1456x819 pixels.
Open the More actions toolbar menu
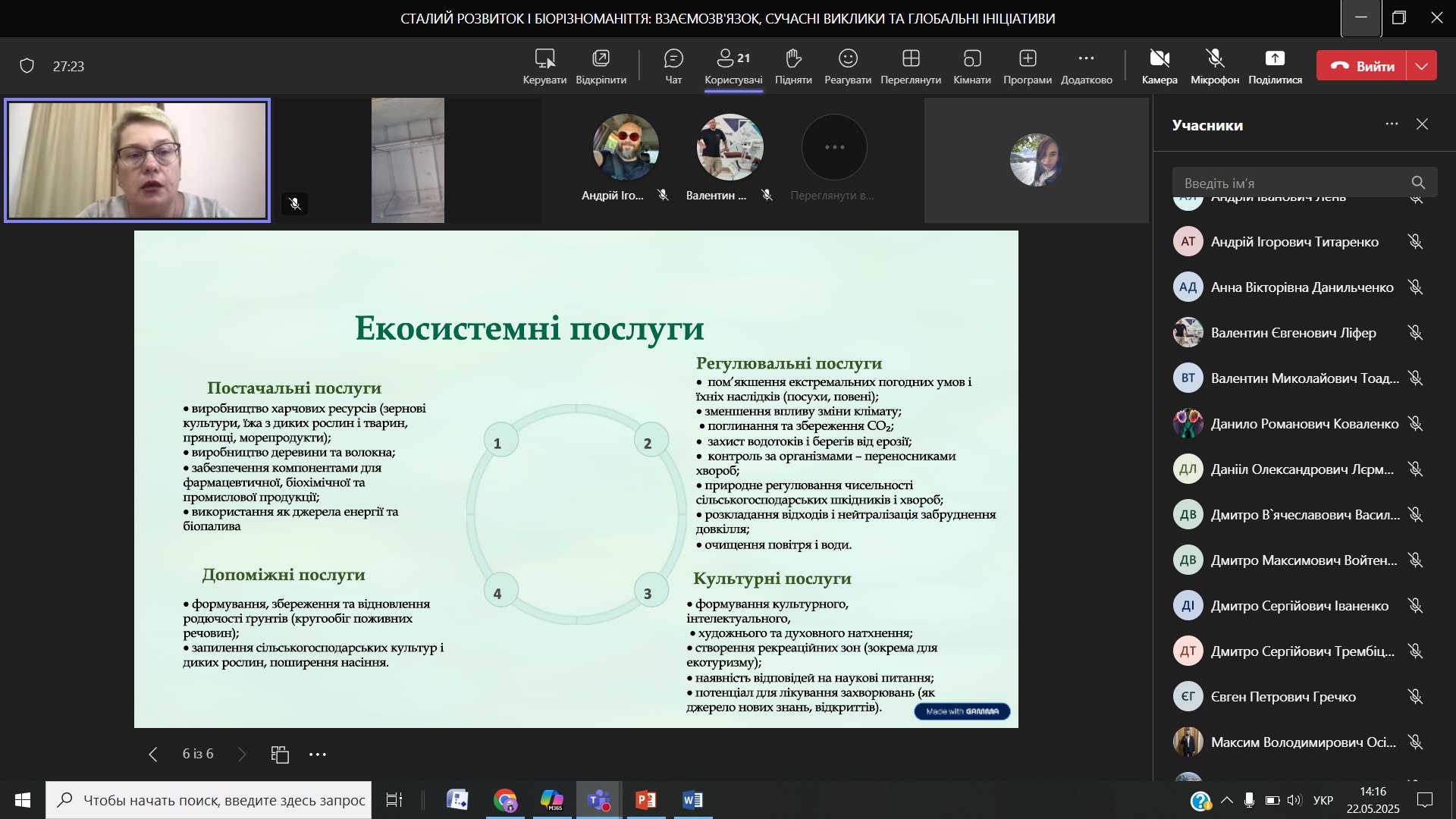[1086, 59]
